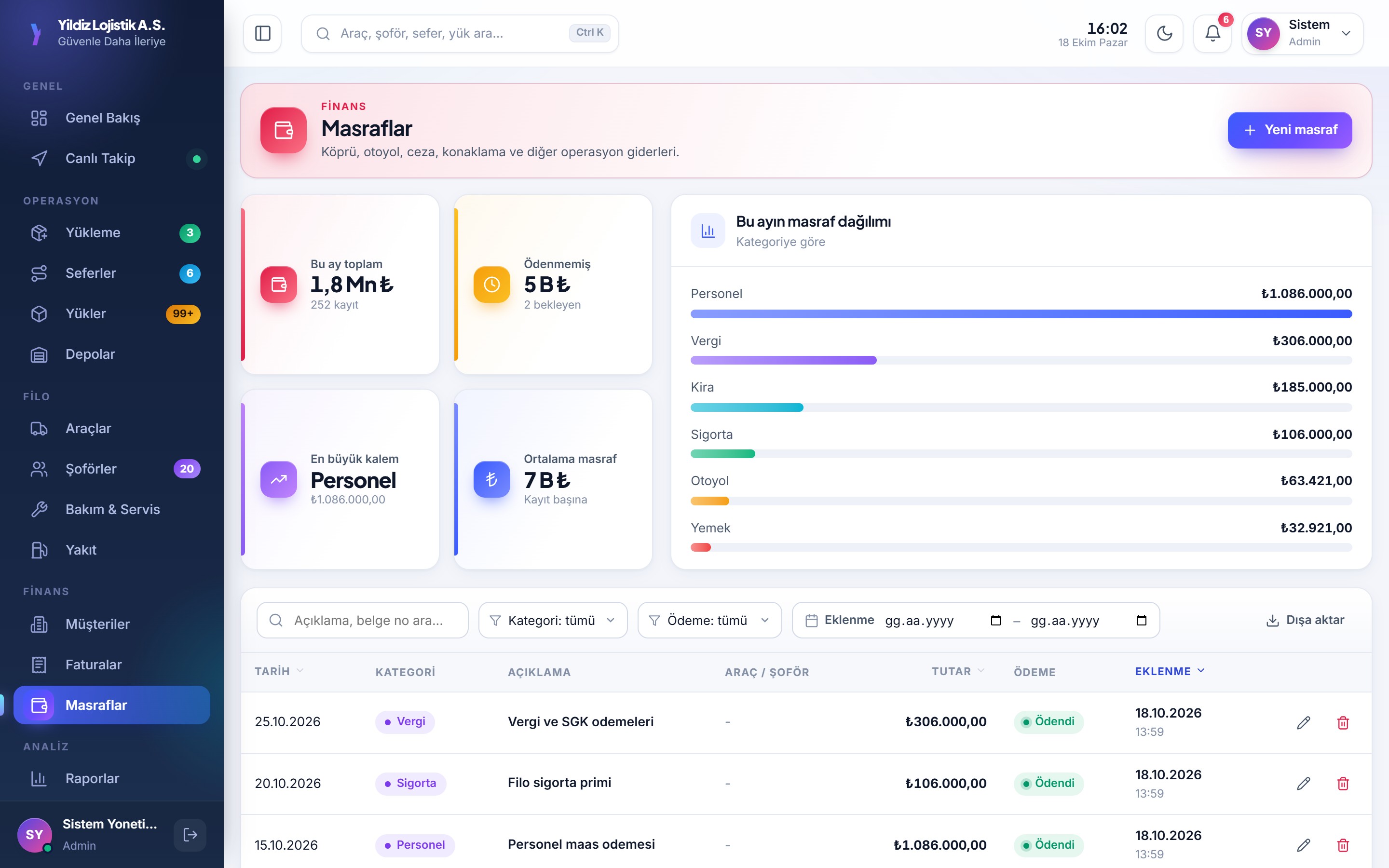Click the Vergi distribution progress bar

point(1021,361)
